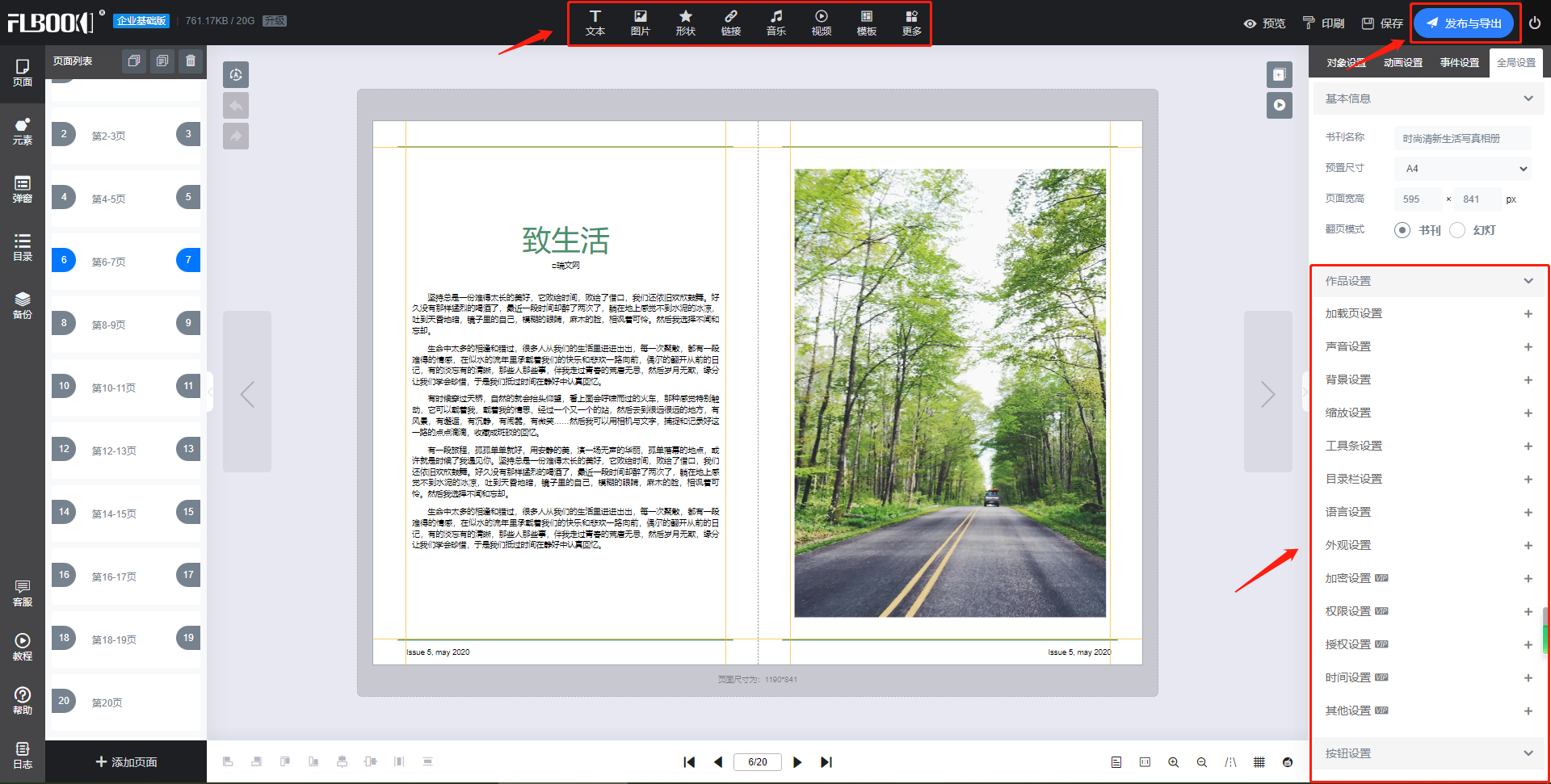Viewport: 1551px width, 784px height.
Task: Open the 目录 table of contents panel
Action: point(23,247)
